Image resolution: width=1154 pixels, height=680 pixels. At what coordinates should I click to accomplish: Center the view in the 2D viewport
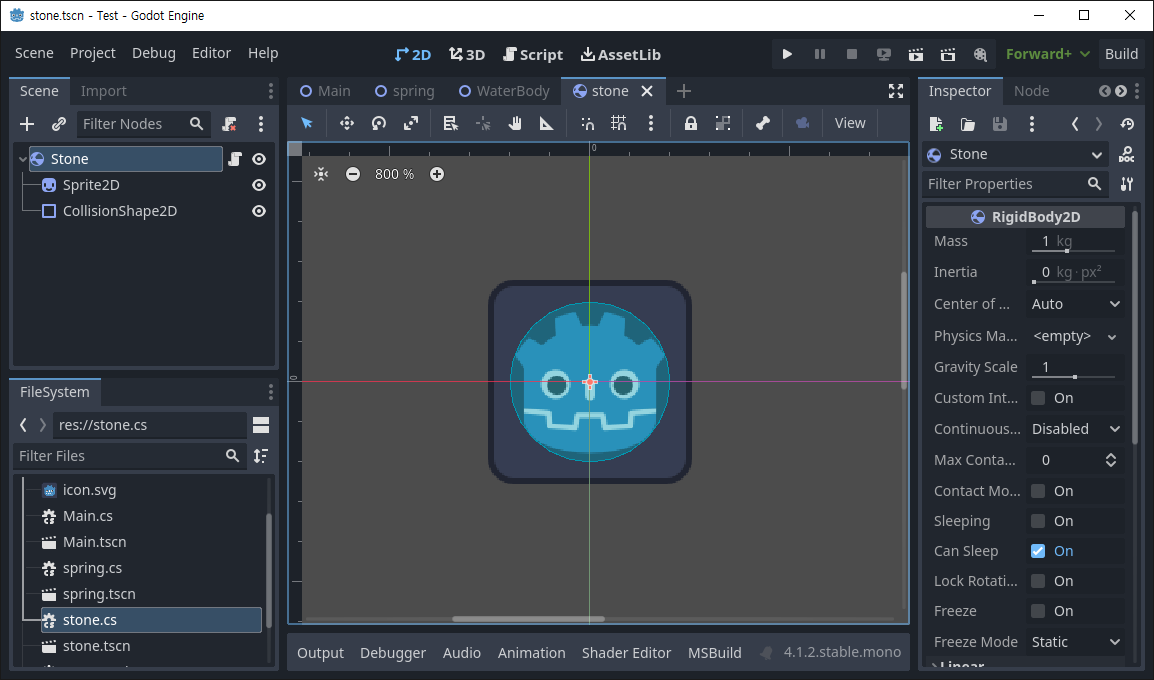click(321, 174)
